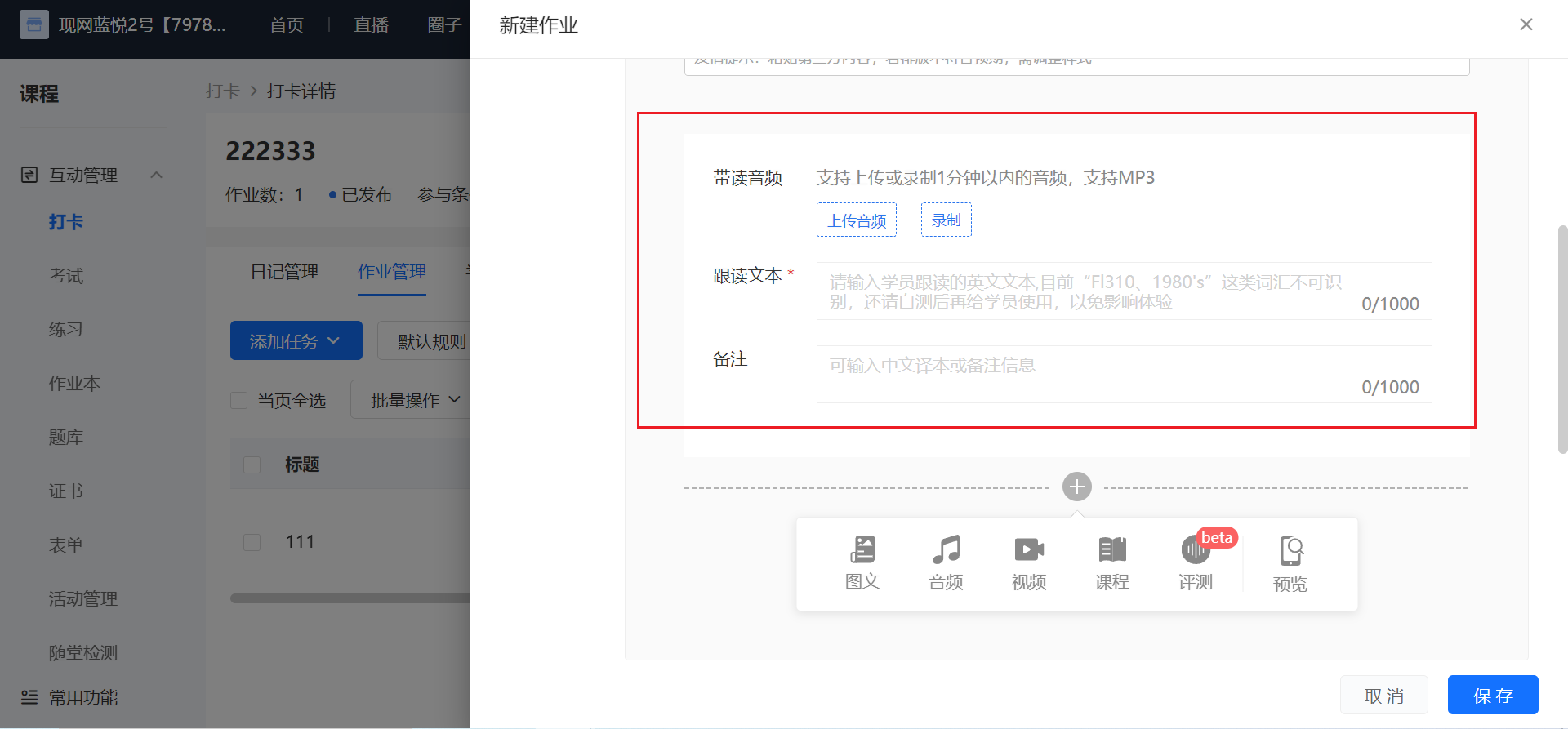Add 音频 audio content block

(x=946, y=563)
